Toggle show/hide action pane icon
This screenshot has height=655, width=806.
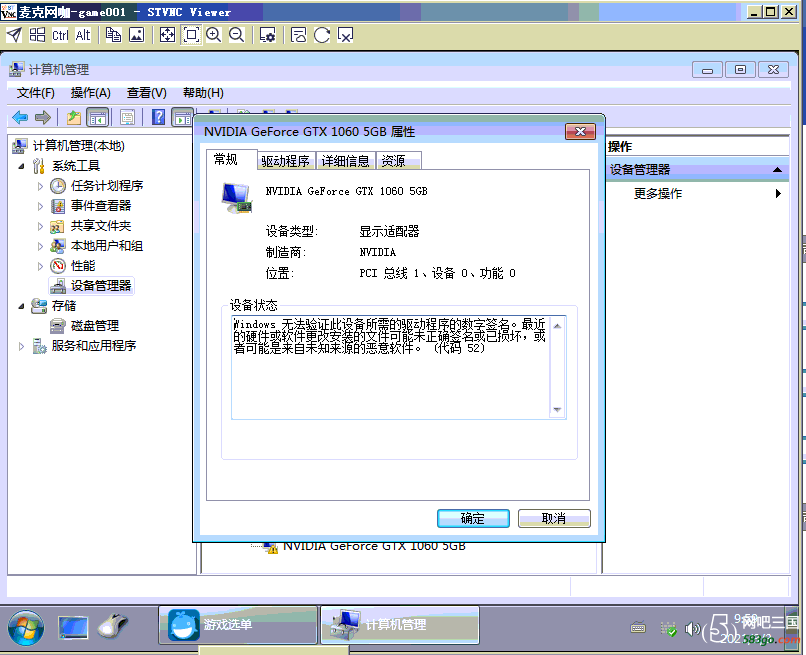pos(182,118)
